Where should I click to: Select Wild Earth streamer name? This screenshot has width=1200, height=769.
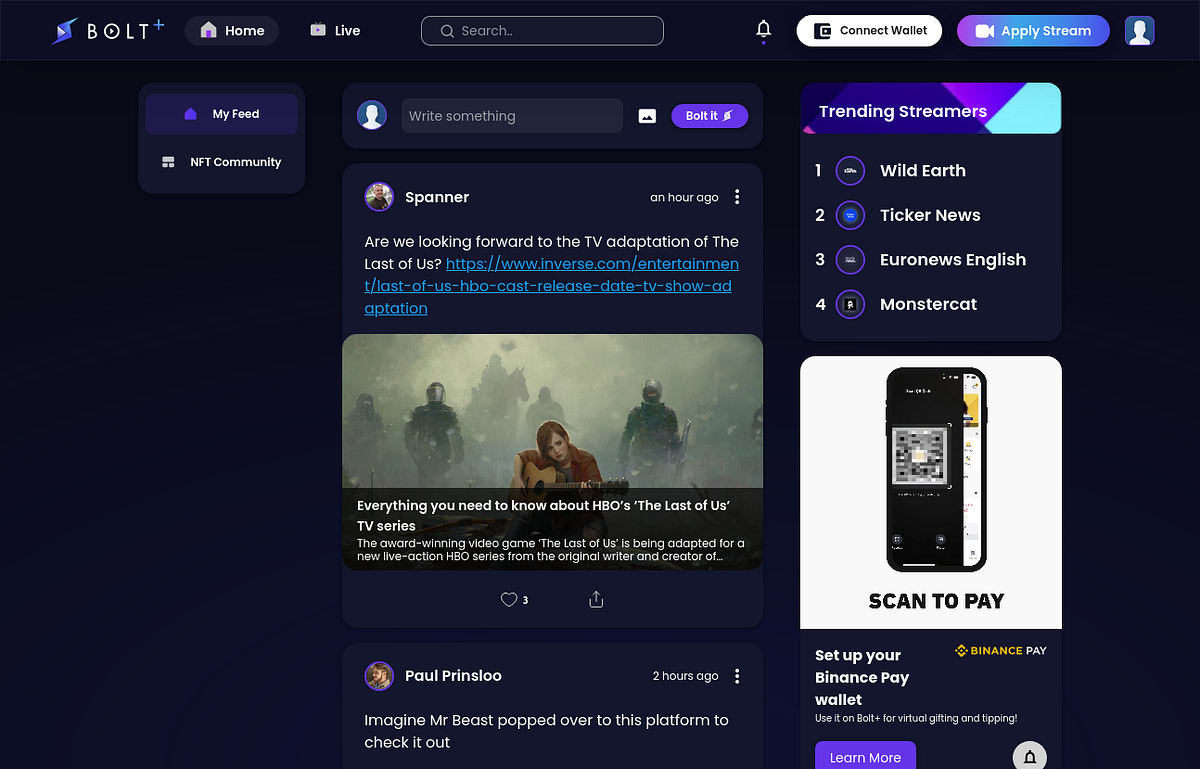pyautogui.click(x=923, y=171)
